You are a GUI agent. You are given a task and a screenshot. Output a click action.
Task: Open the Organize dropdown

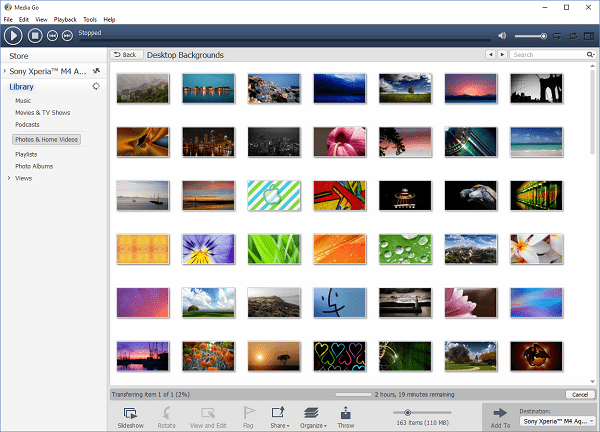coord(311,414)
